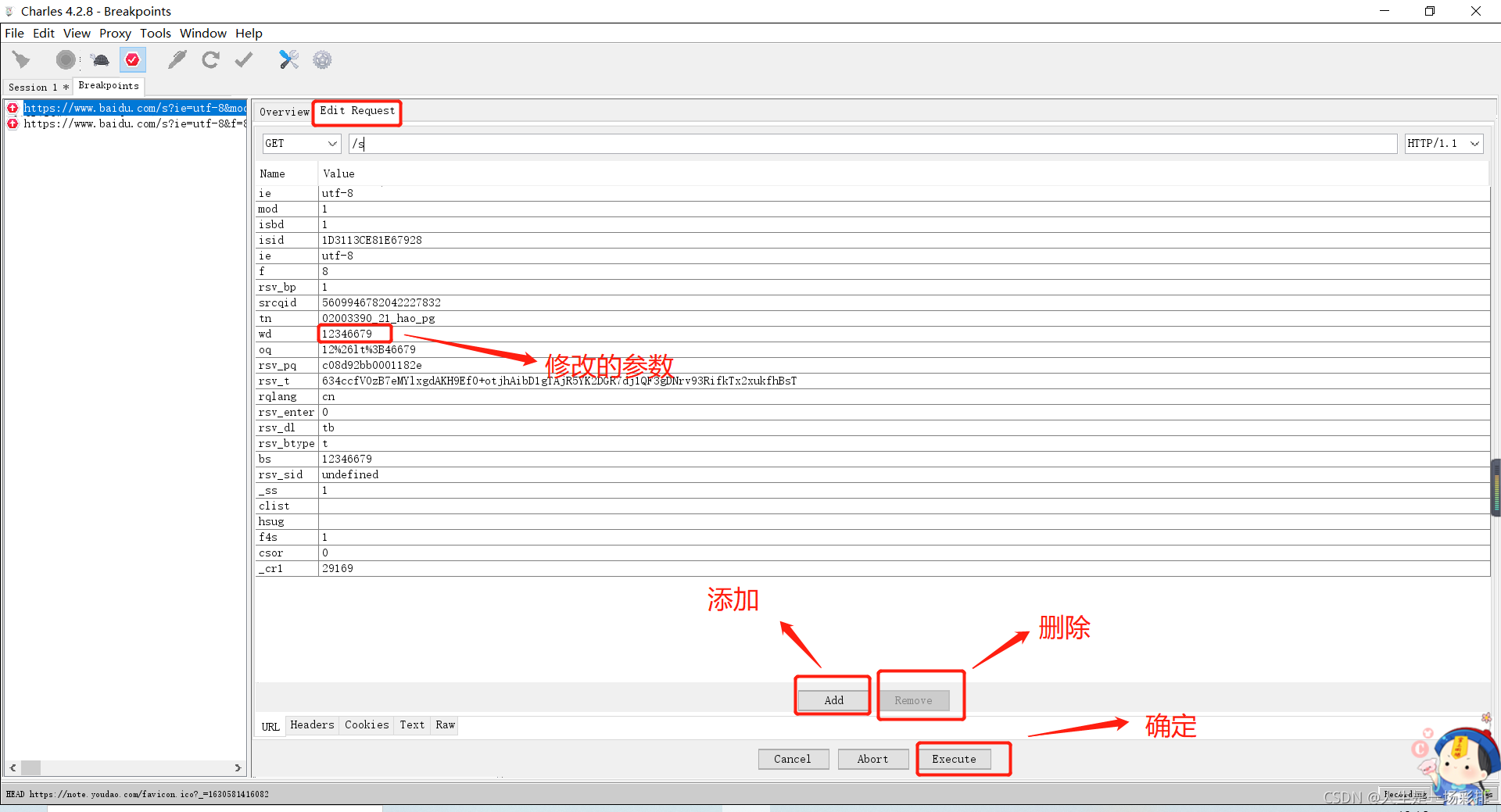Switch to the Raw bottom tab
The image size is (1501, 812).
click(445, 725)
